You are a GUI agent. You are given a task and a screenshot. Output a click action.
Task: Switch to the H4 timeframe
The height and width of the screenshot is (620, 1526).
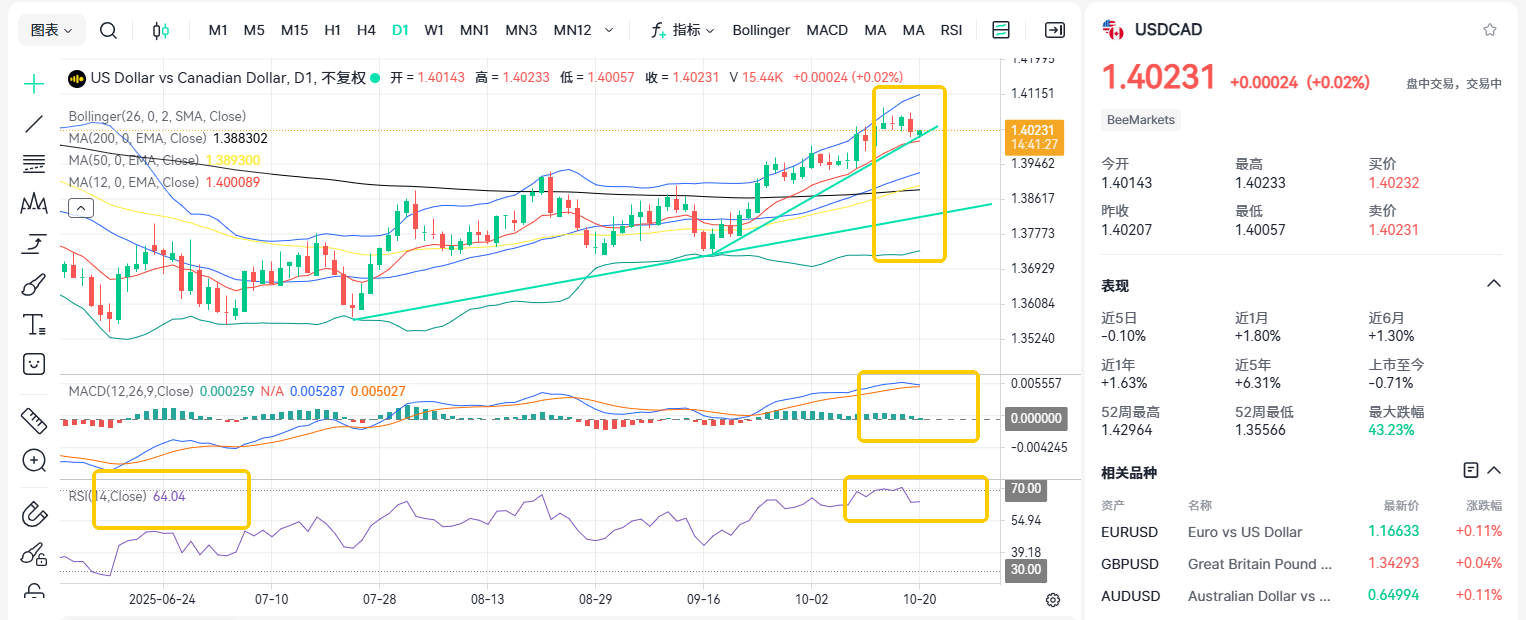[366, 30]
